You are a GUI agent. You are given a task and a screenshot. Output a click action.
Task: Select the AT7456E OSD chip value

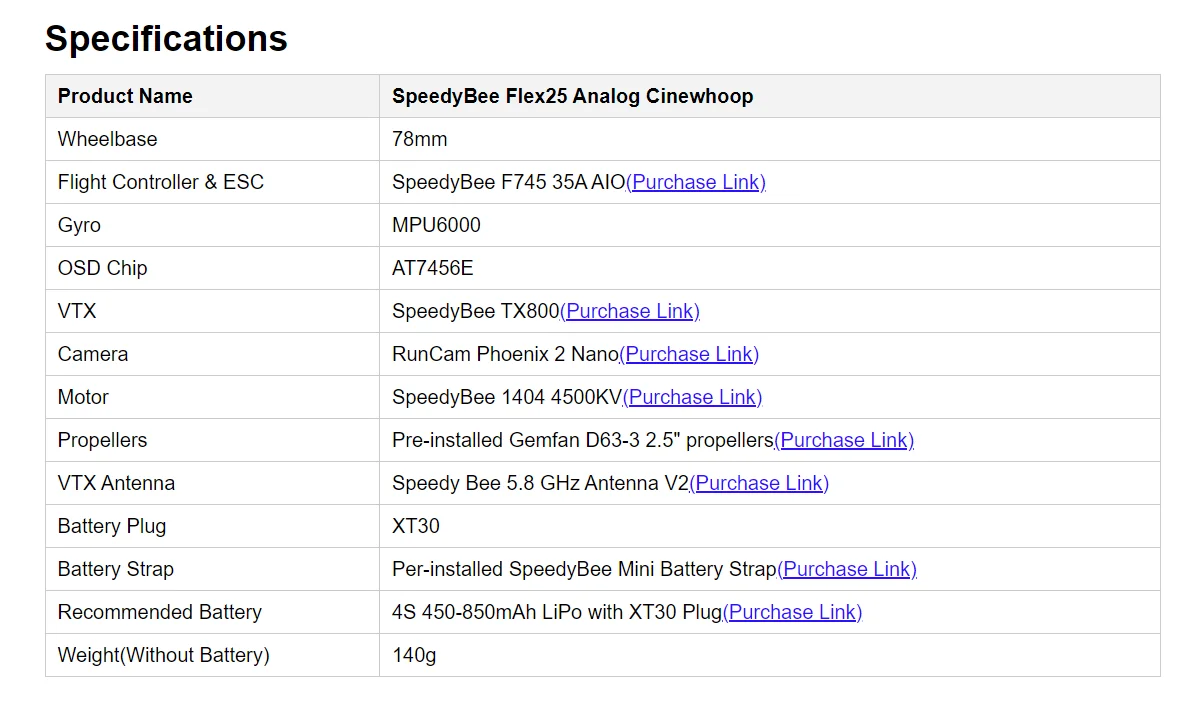pos(432,268)
